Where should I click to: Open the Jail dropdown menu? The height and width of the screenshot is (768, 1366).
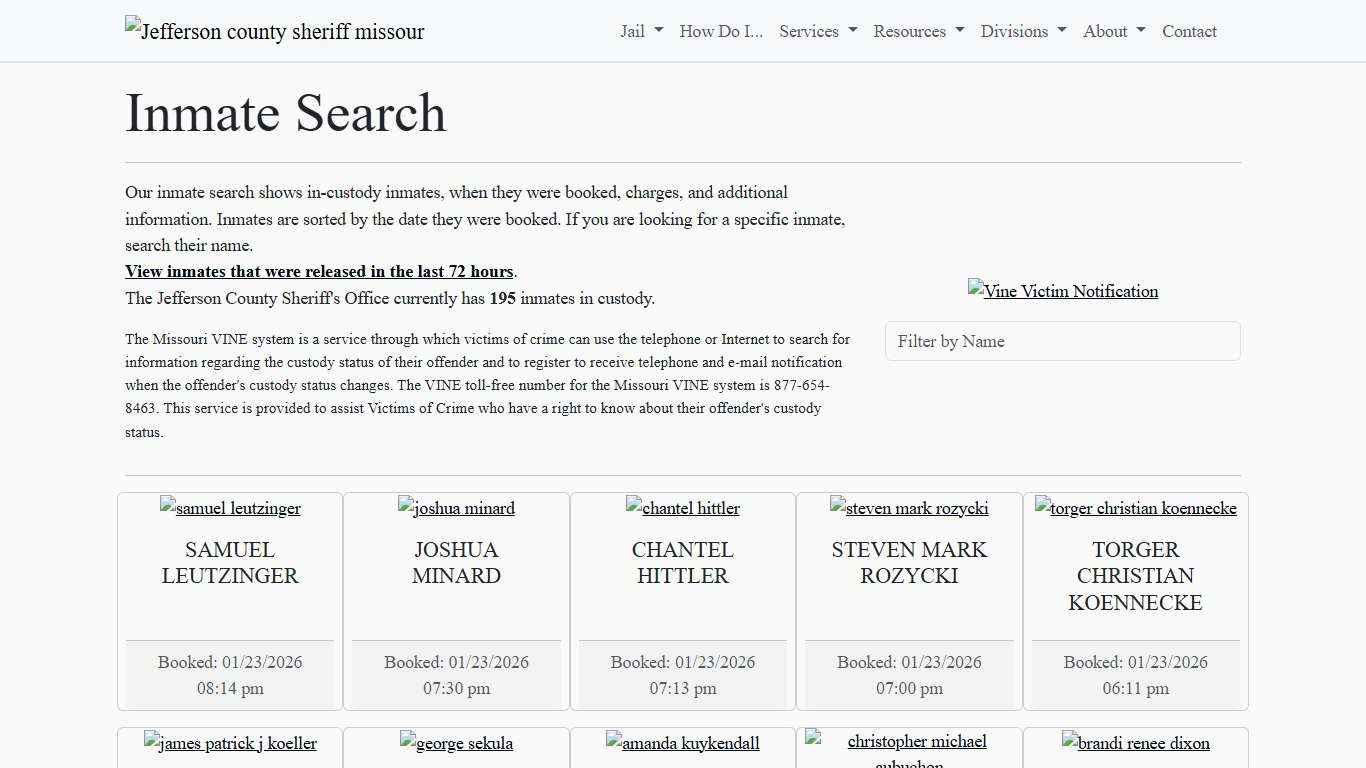pyautogui.click(x=639, y=31)
